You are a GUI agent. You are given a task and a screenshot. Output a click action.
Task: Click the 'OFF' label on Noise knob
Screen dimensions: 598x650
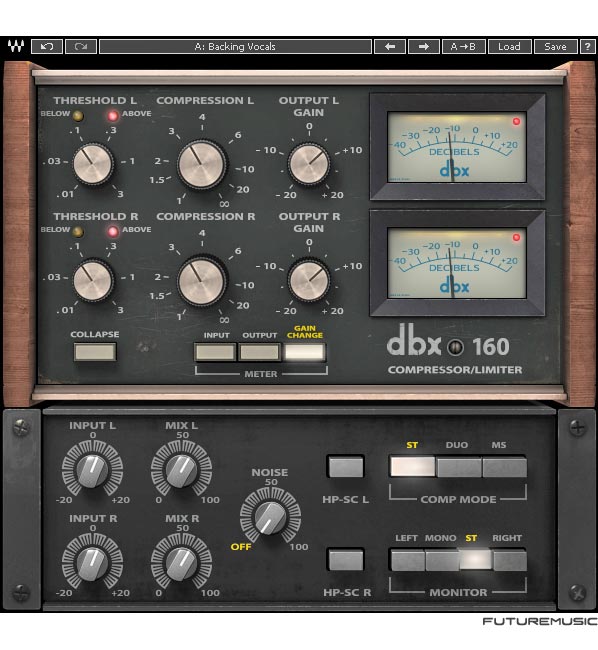point(241,547)
